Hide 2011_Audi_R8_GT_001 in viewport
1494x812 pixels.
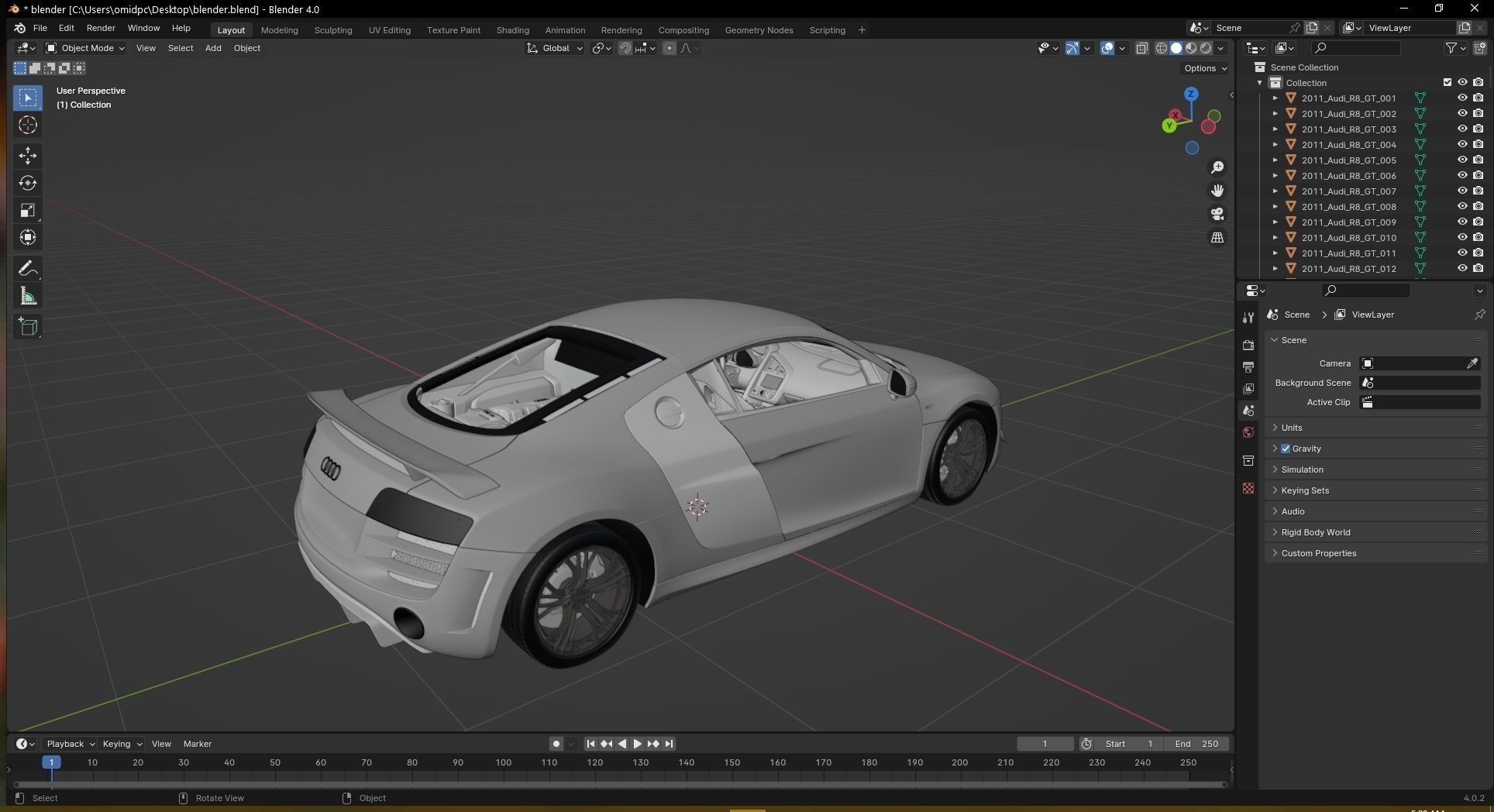tap(1462, 98)
